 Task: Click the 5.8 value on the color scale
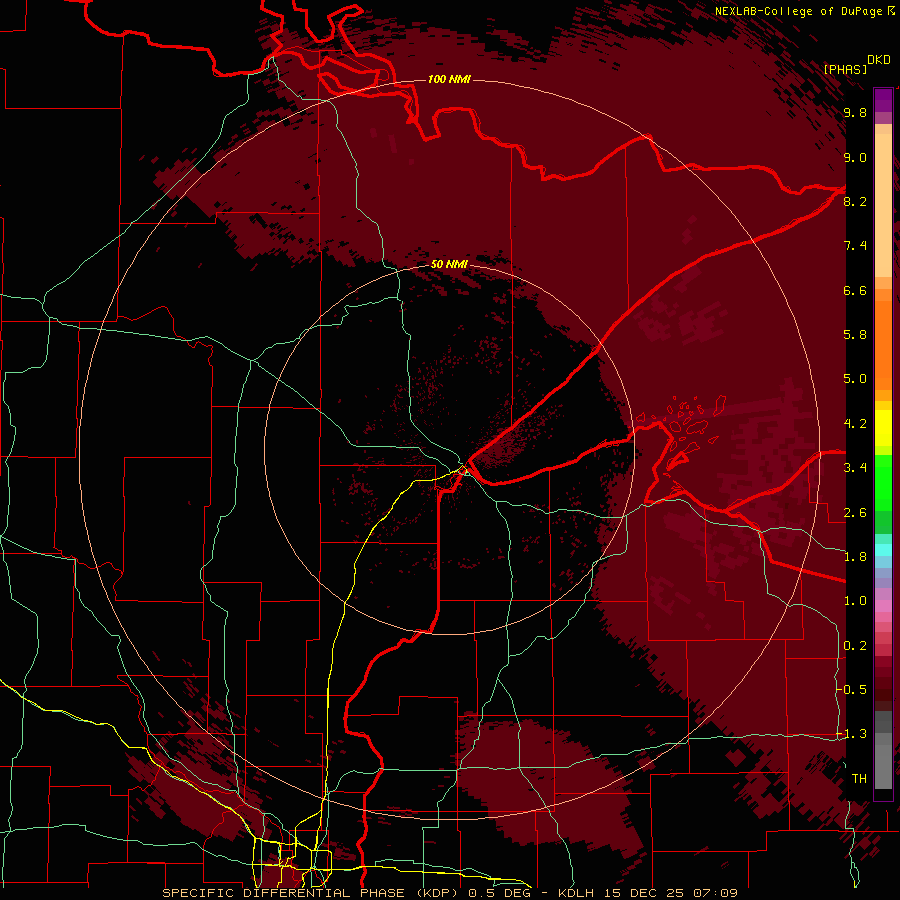pos(855,335)
